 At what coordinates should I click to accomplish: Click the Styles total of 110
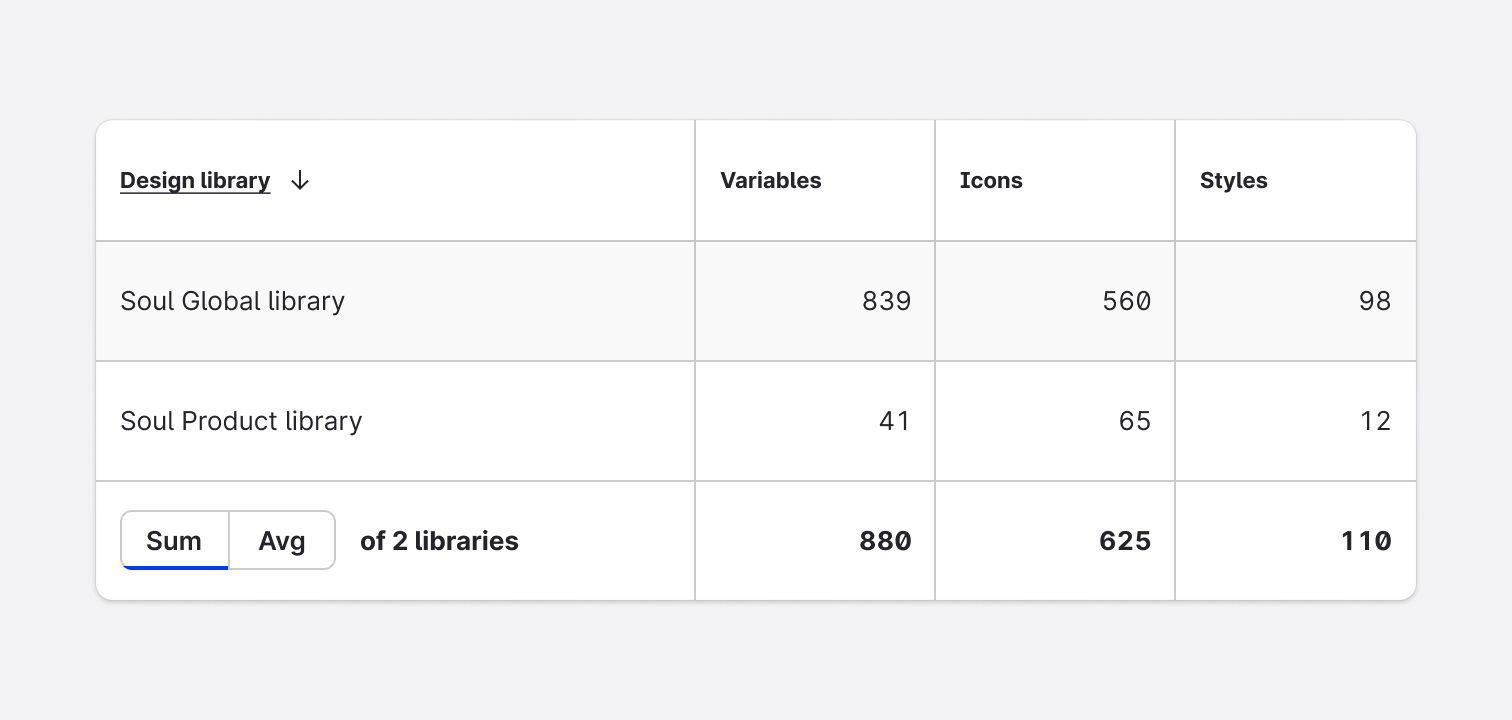click(x=1365, y=541)
